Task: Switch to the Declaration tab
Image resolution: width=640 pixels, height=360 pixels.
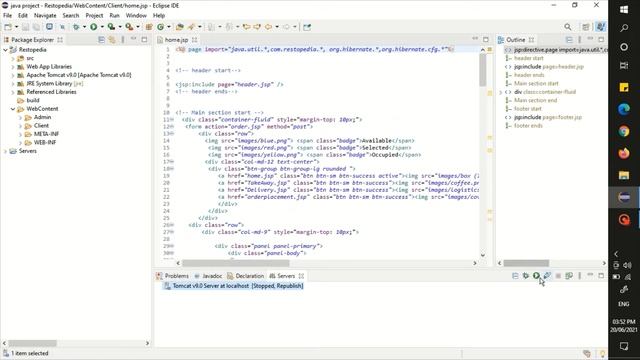Action: point(246,276)
